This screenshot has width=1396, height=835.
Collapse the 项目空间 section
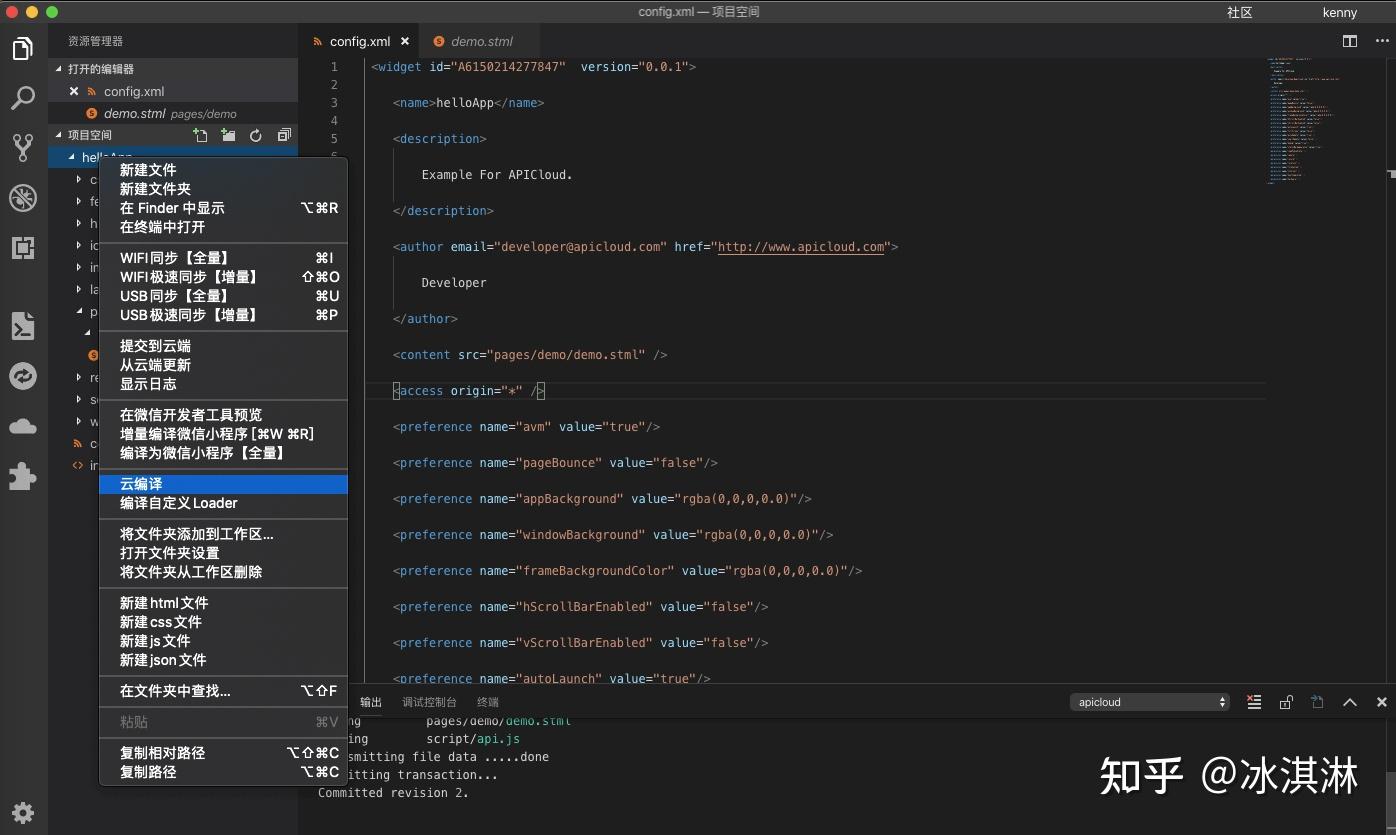pos(59,135)
